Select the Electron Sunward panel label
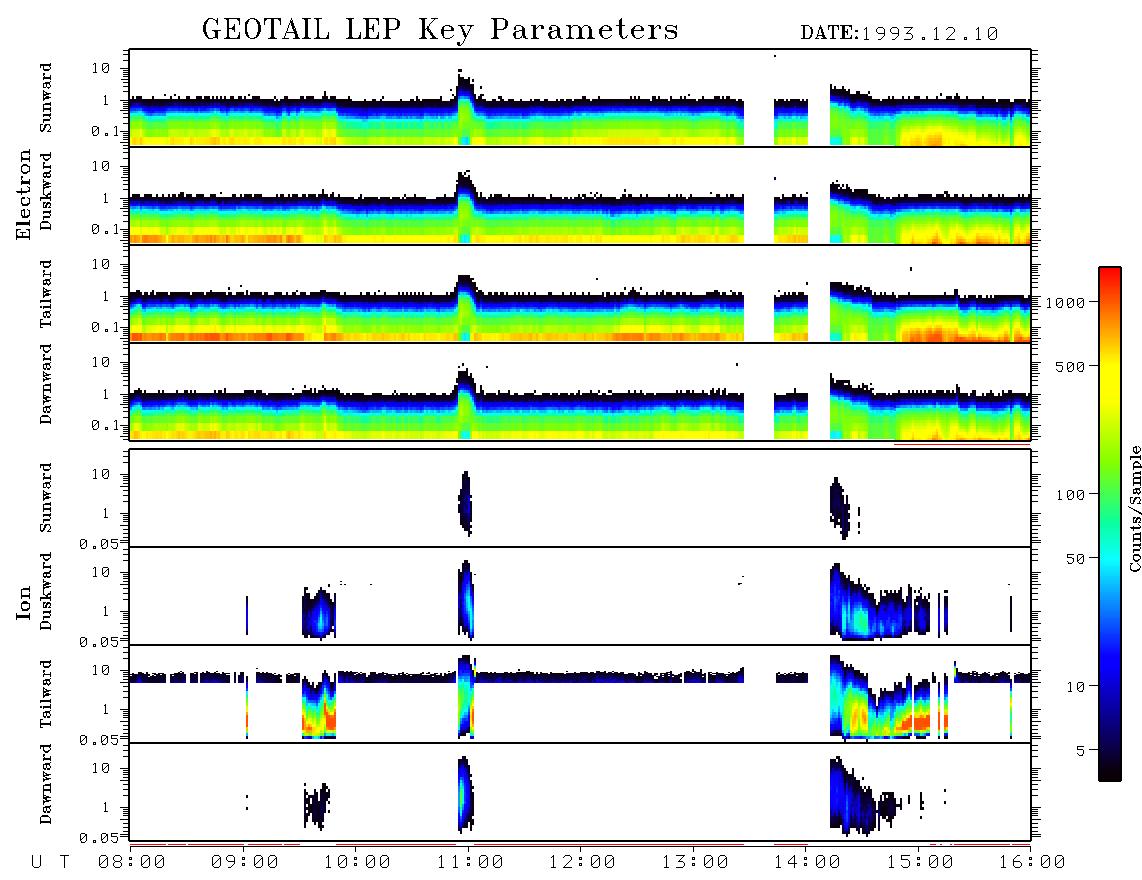The height and width of the screenshot is (880, 1142). tap(46, 98)
